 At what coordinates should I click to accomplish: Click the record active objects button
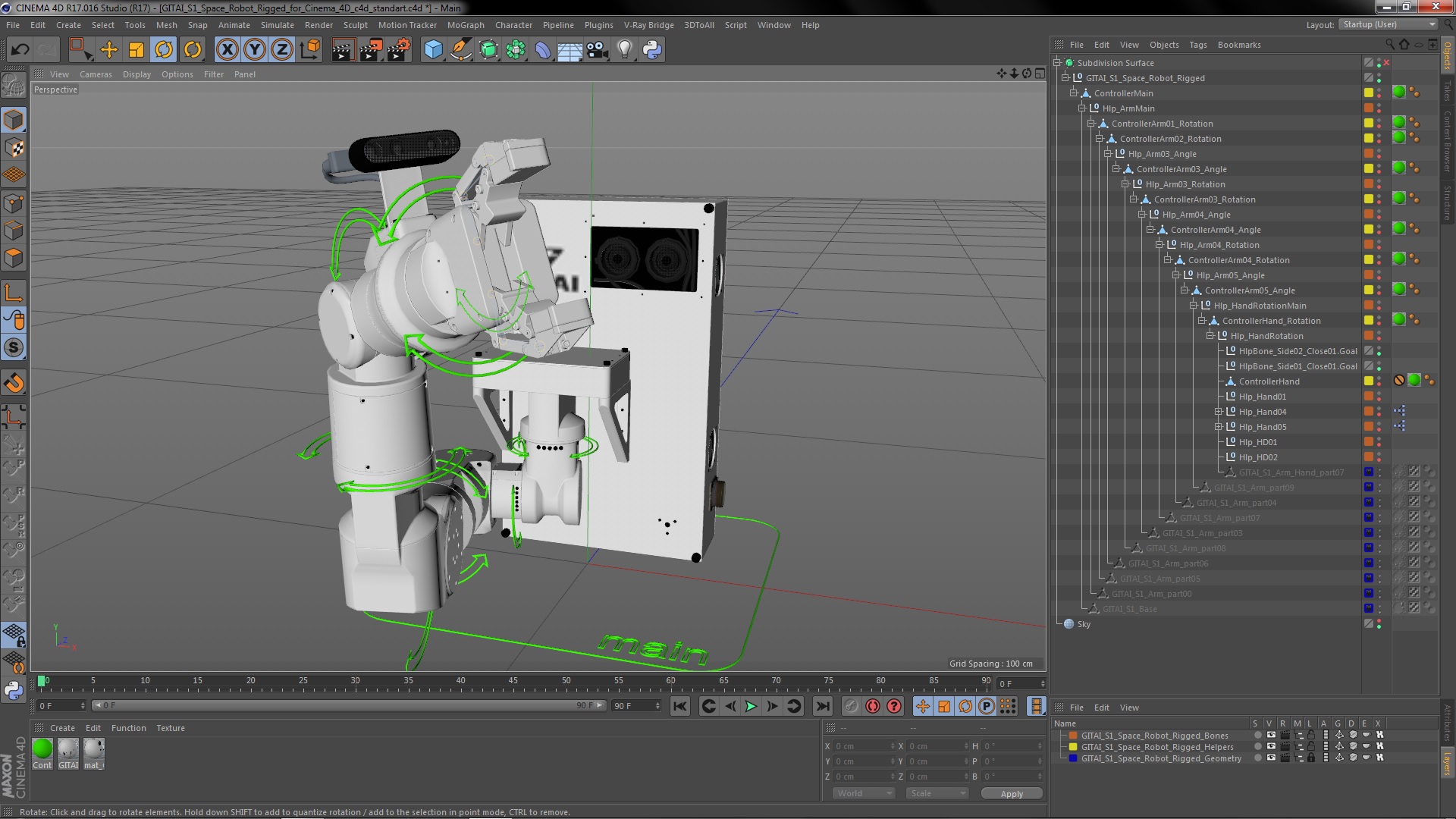[x=852, y=706]
